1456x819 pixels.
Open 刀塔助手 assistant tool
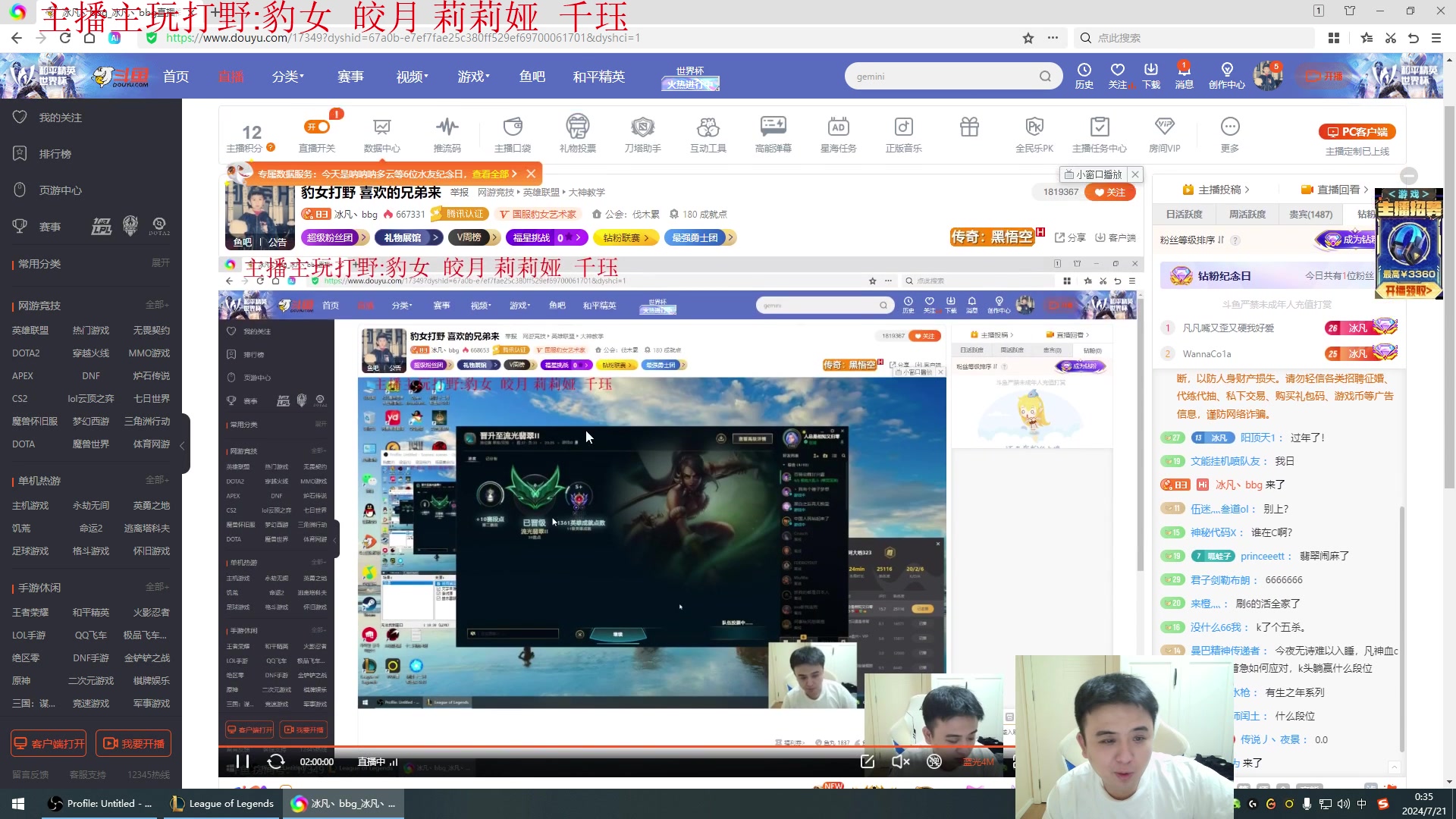click(642, 134)
